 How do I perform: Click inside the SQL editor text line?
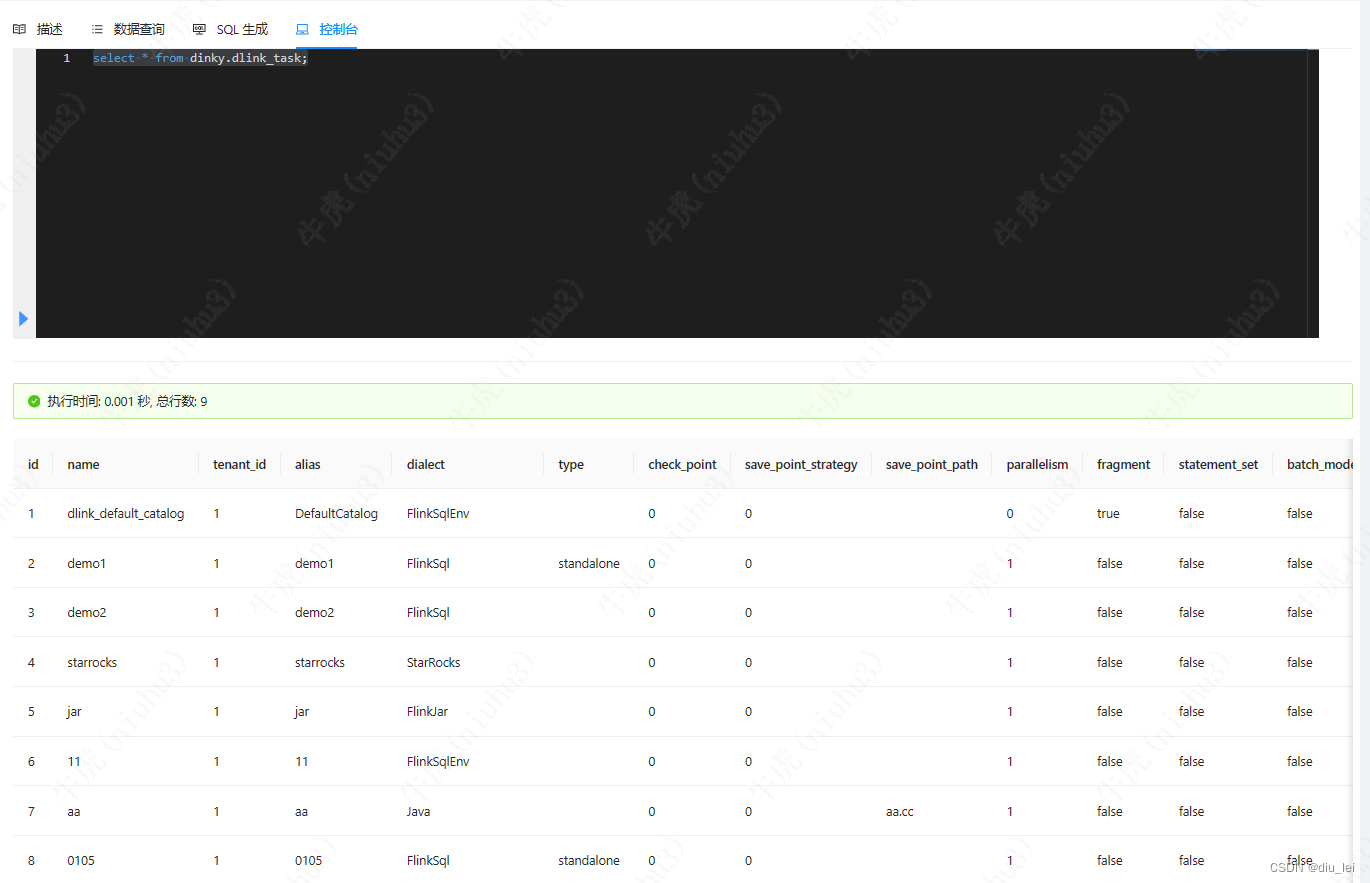click(x=201, y=58)
